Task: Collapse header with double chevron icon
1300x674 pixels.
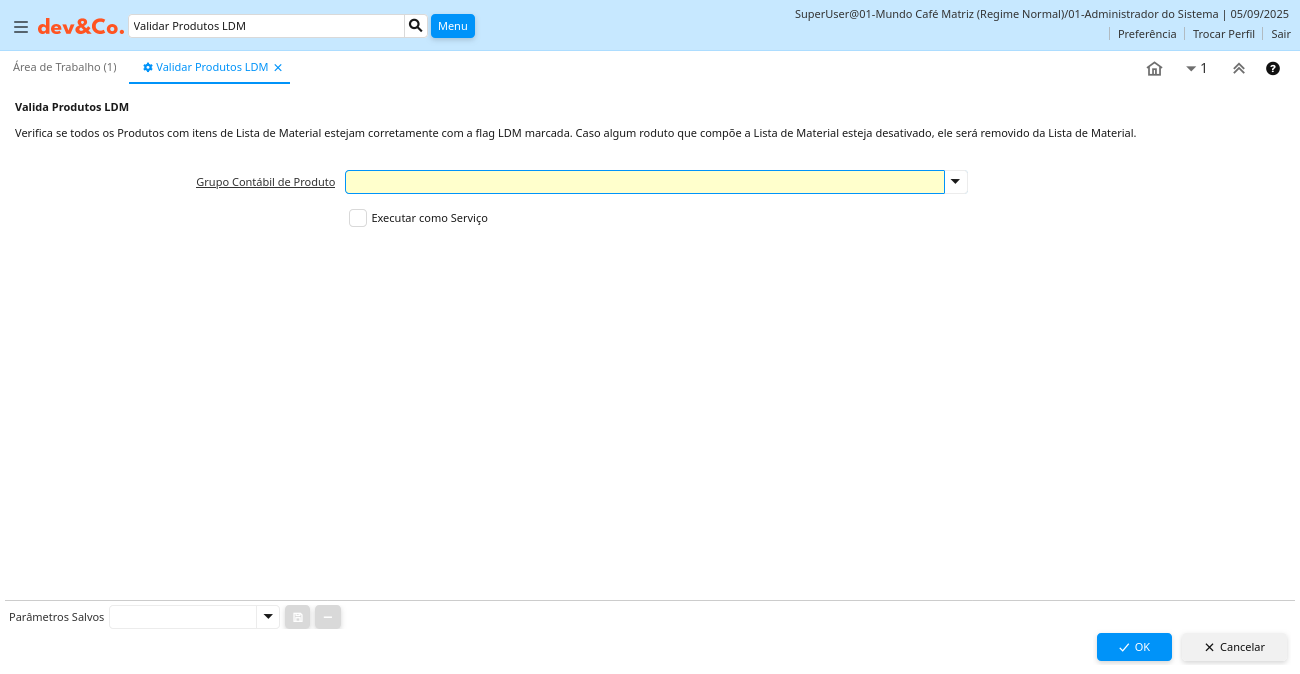Action: 1238,69
